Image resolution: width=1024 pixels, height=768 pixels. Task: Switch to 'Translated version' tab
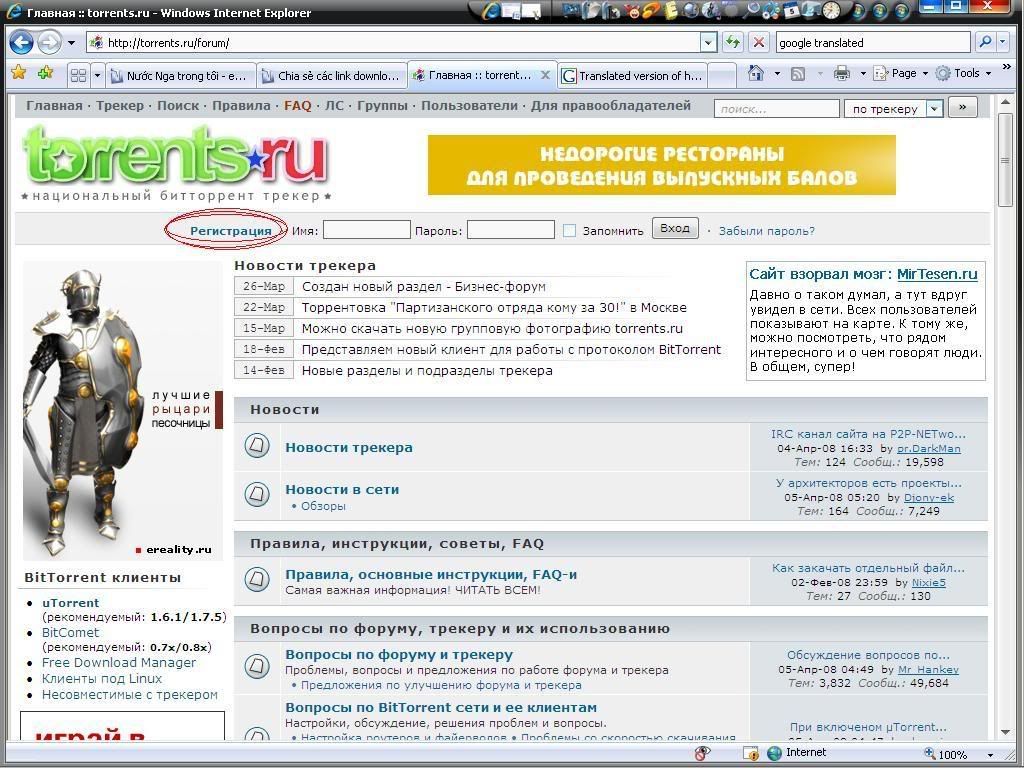632,76
